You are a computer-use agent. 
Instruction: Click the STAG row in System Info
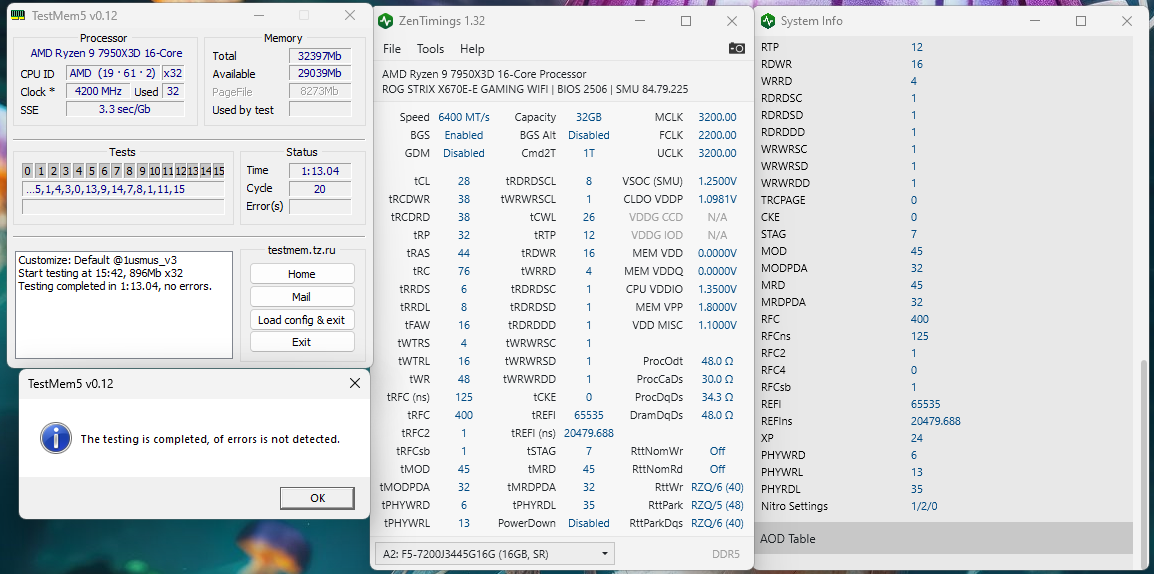point(944,234)
